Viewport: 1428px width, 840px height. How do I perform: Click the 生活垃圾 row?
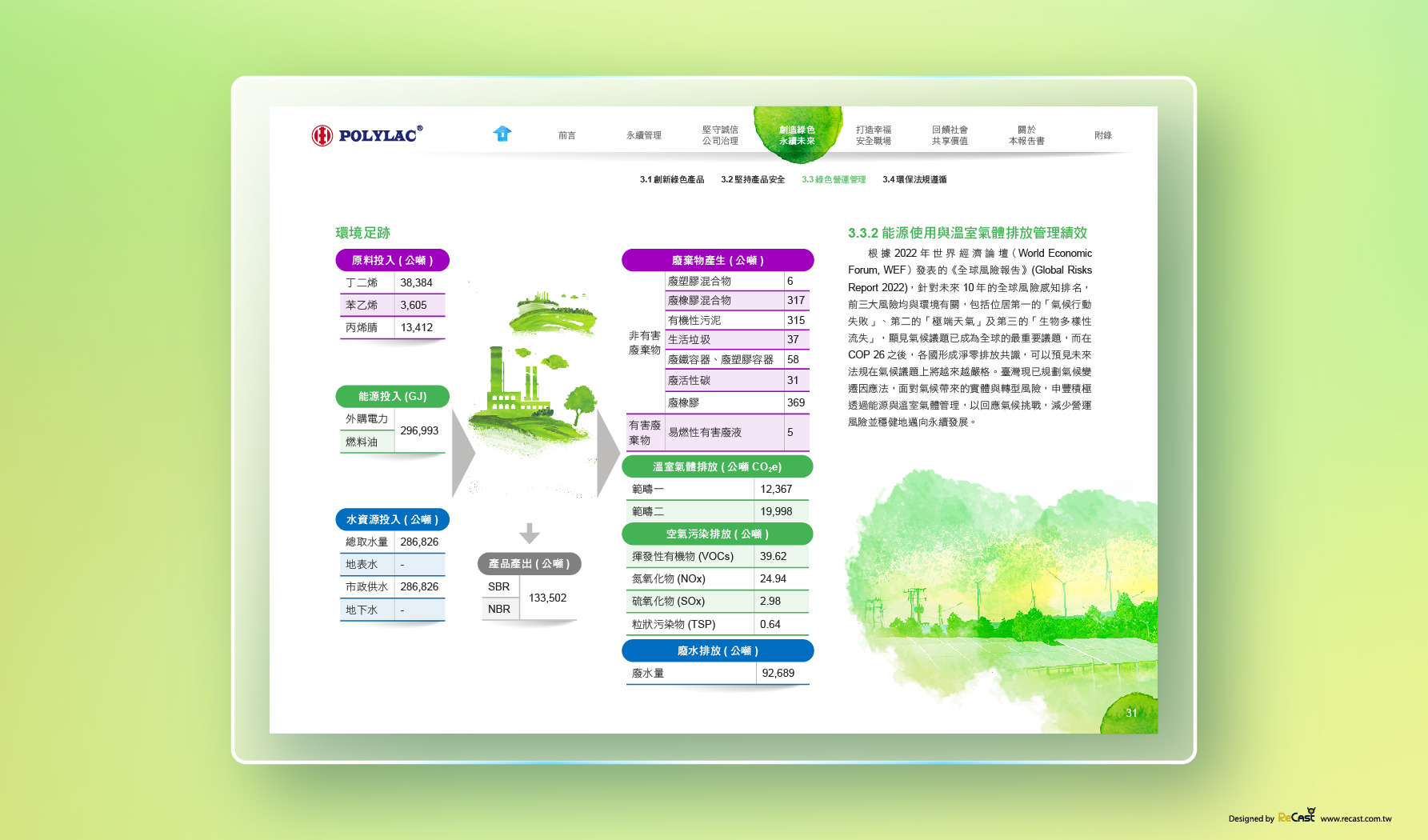(x=737, y=339)
